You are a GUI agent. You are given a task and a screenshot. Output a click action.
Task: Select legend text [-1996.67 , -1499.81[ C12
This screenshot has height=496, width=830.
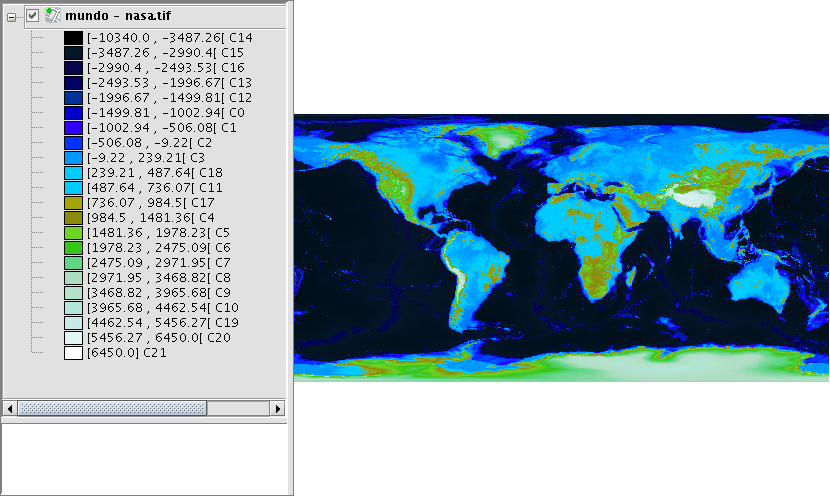[169, 98]
